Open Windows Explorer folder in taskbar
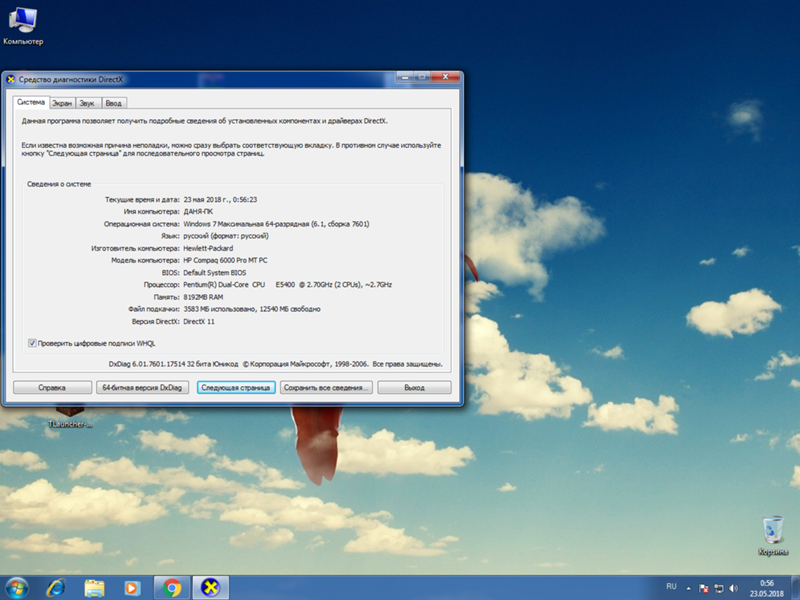 coord(94,588)
